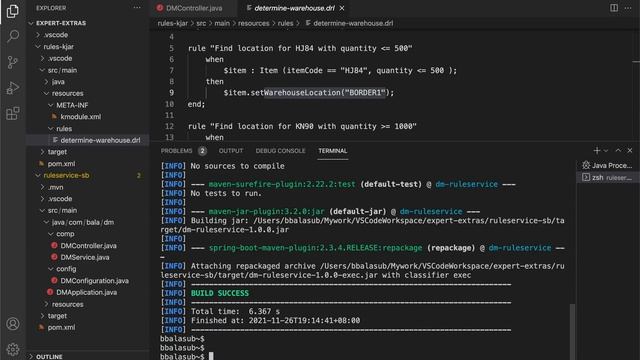Collapse the comp folder
The width and height of the screenshot is (640, 360).
coord(65,234)
